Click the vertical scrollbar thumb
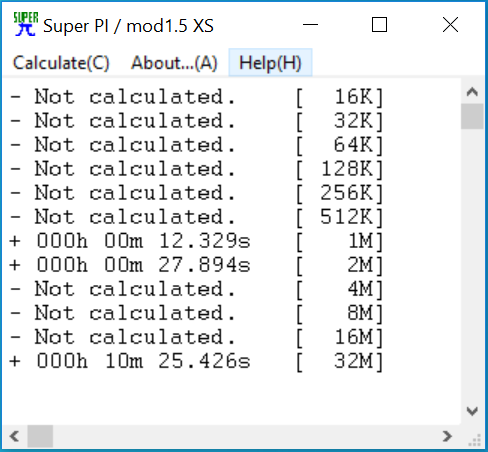Viewport: 488px width, 452px height. tap(472, 116)
